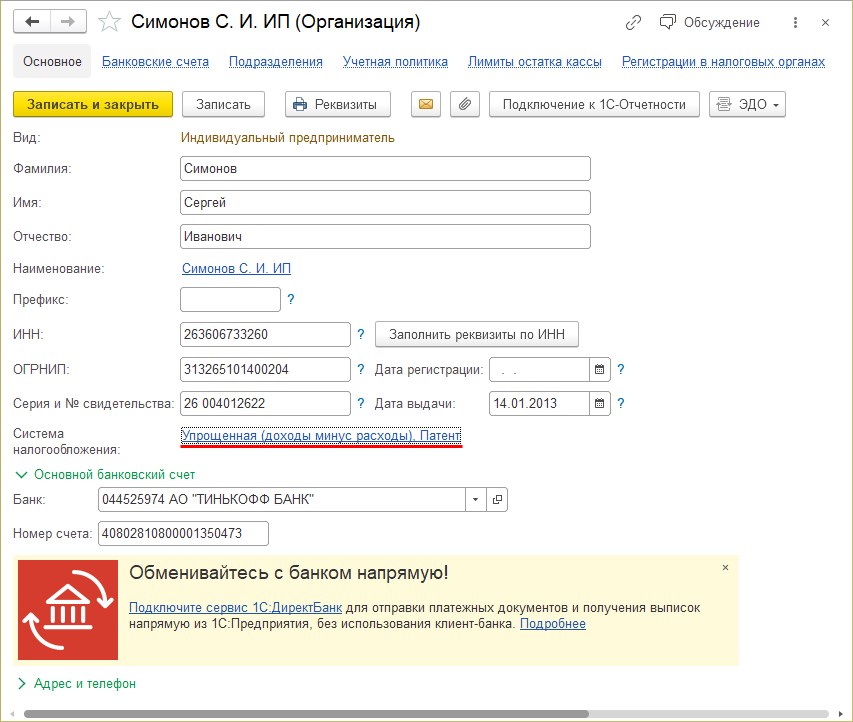The width and height of the screenshot is (853, 722).
Task: Show help for Дата регистрации
Action: [621, 369]
